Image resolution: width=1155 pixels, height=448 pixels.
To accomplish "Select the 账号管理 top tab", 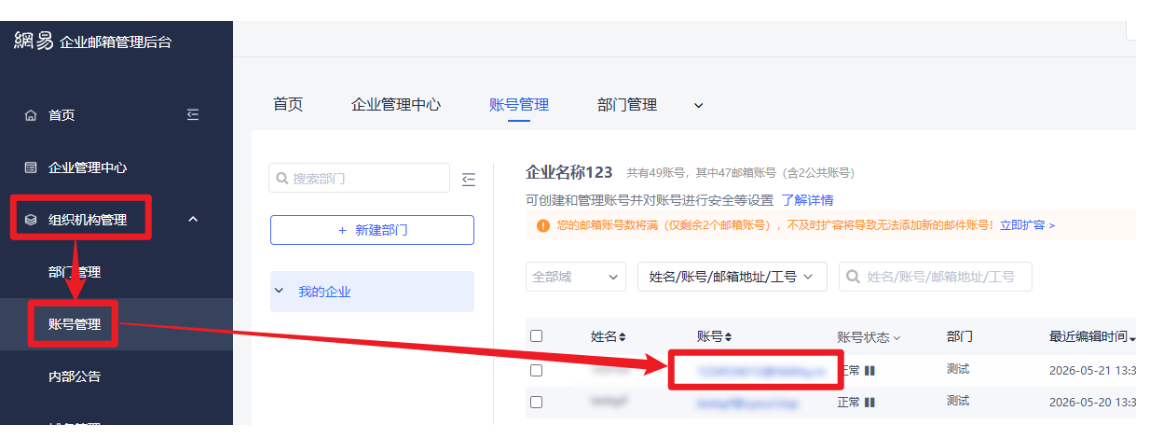I will [519, 105].
